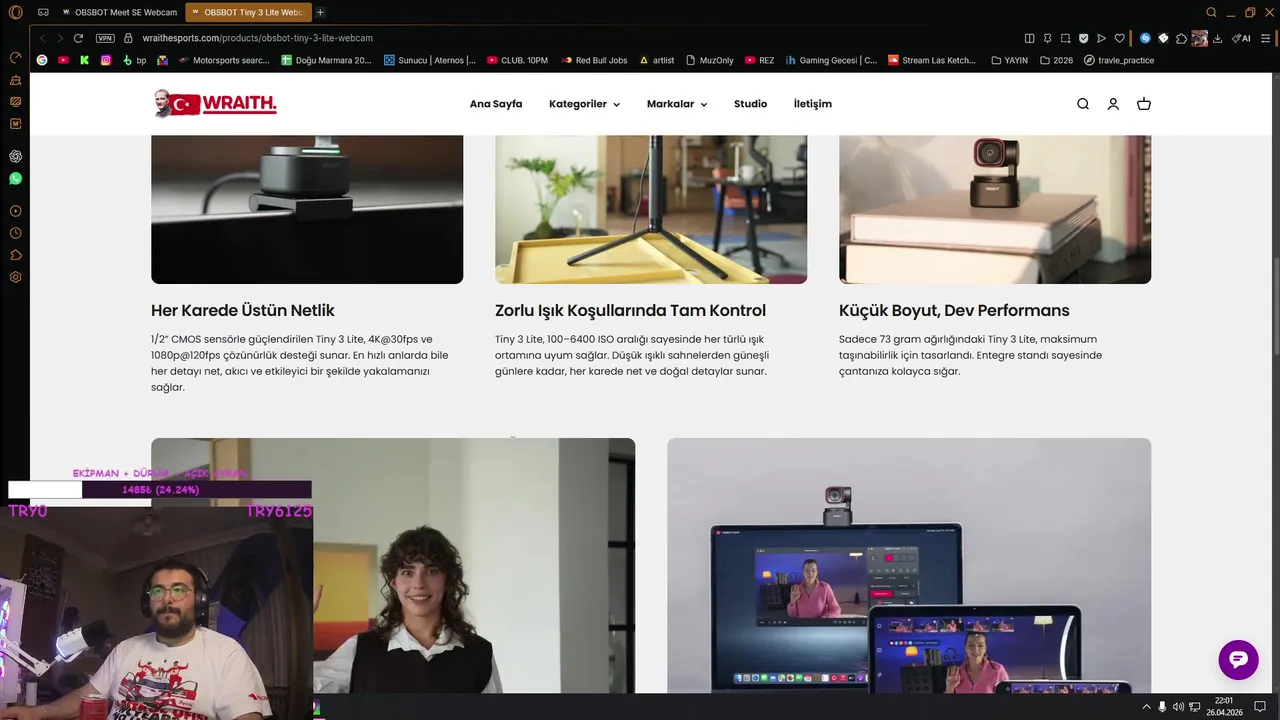Open CLUB. 10PM bookmark
The height and width of the screenshot is (720, 1280).
coord(517,60)
